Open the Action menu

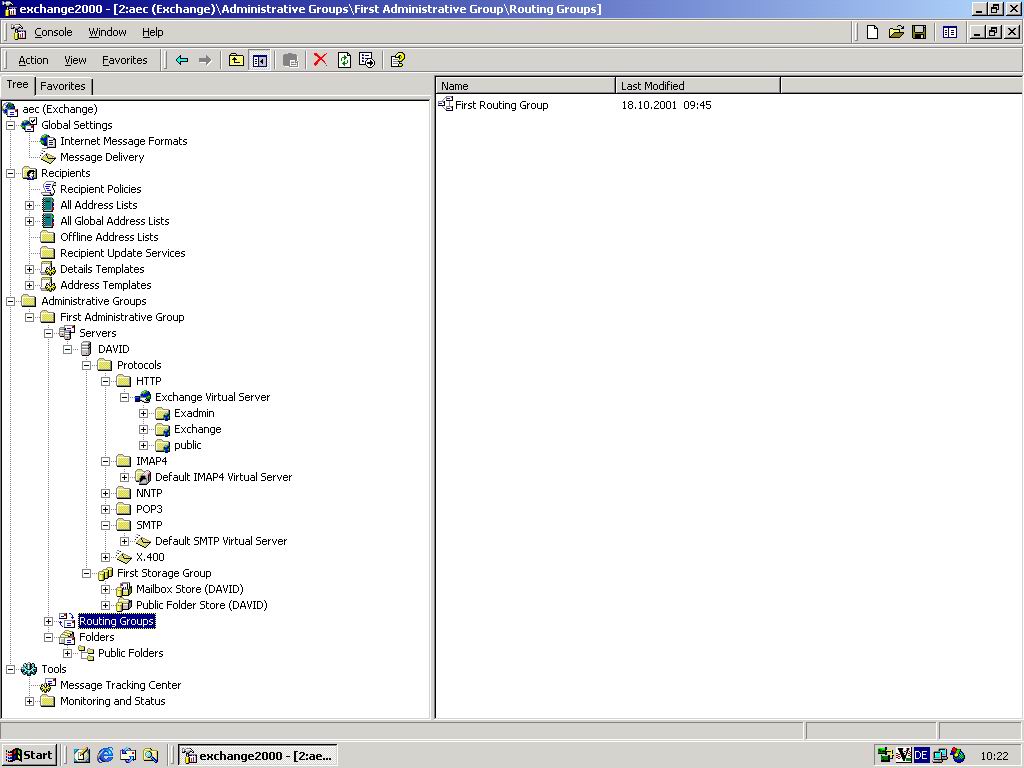point(33,60)
